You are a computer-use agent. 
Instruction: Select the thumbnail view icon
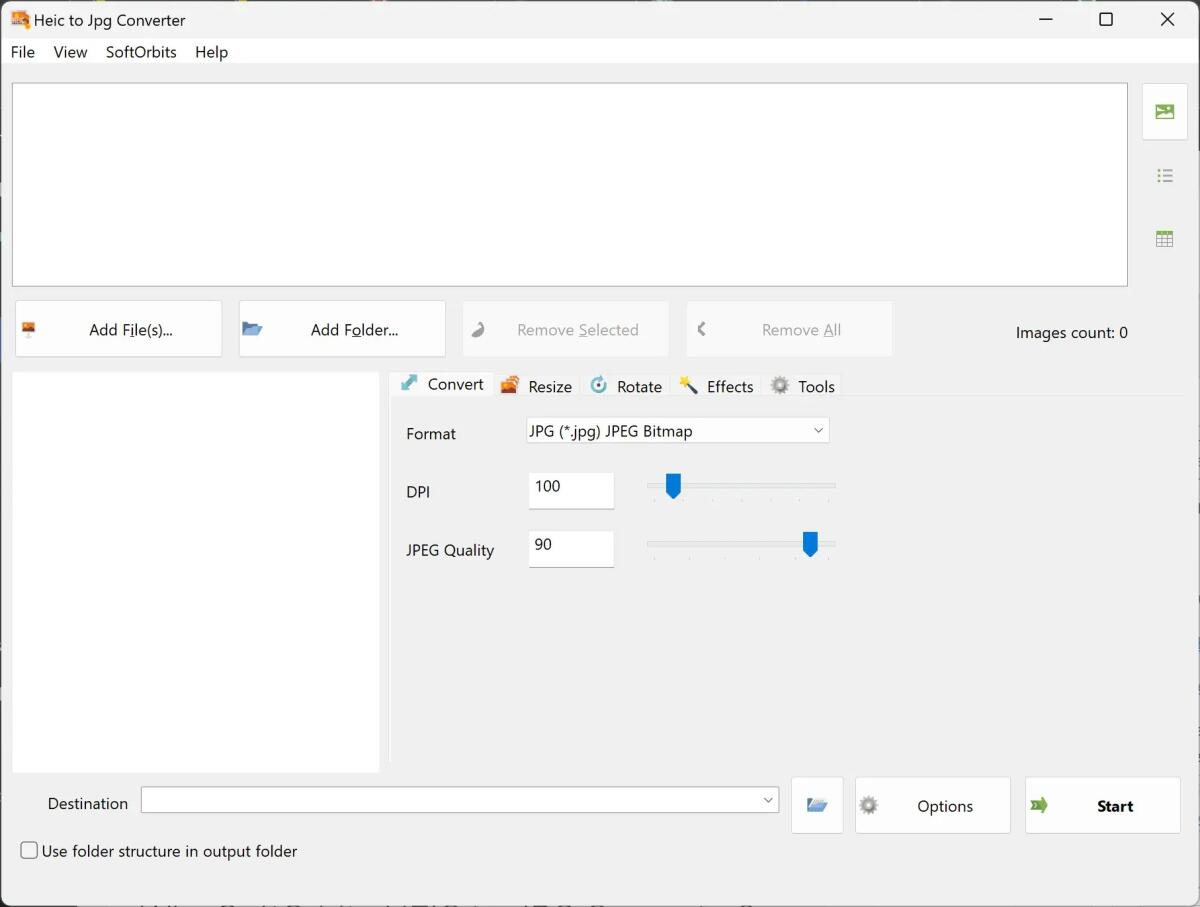tap(1164, 111)
